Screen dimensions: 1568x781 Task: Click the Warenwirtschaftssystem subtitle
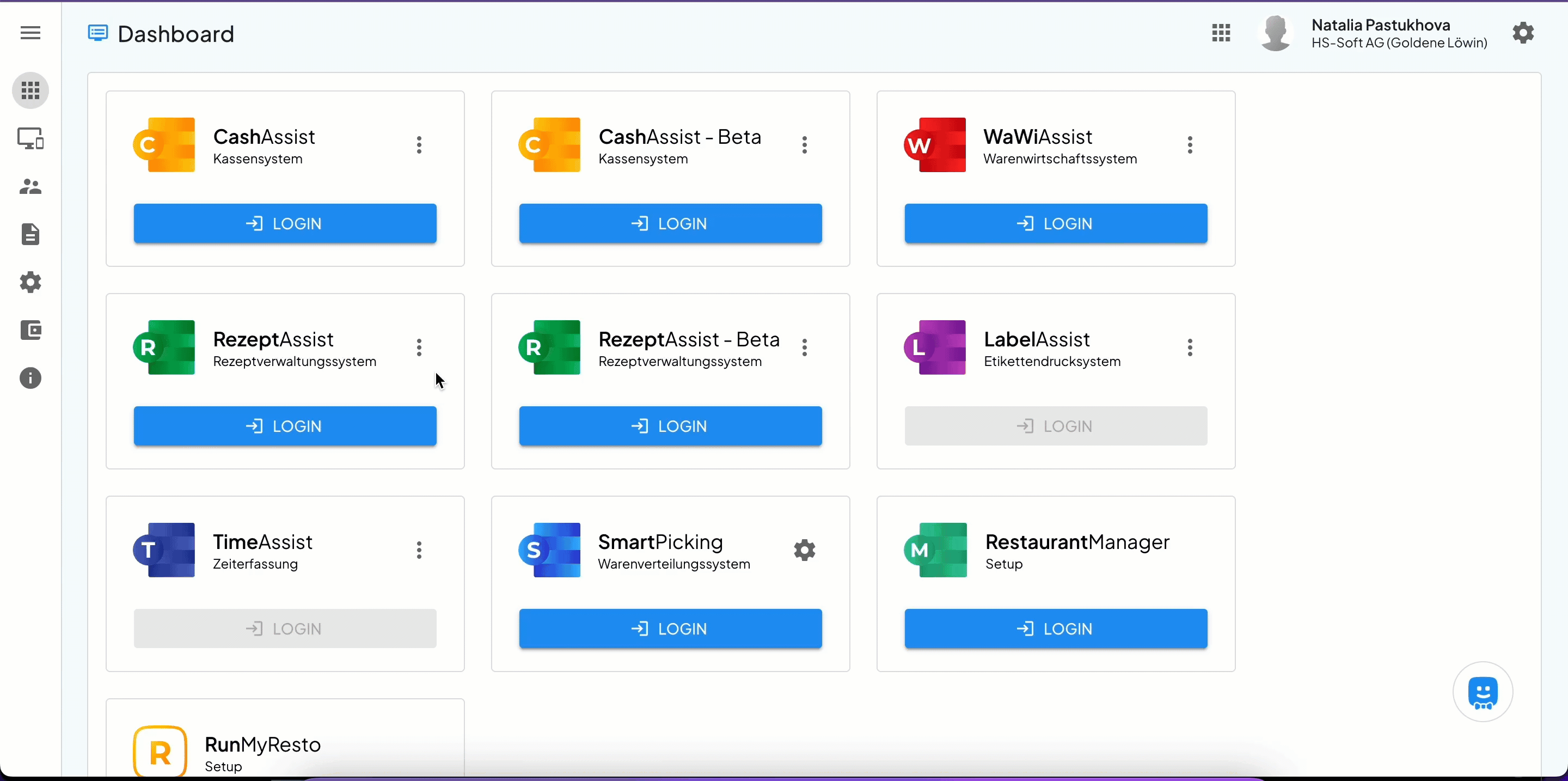(x=1059, y=159)
